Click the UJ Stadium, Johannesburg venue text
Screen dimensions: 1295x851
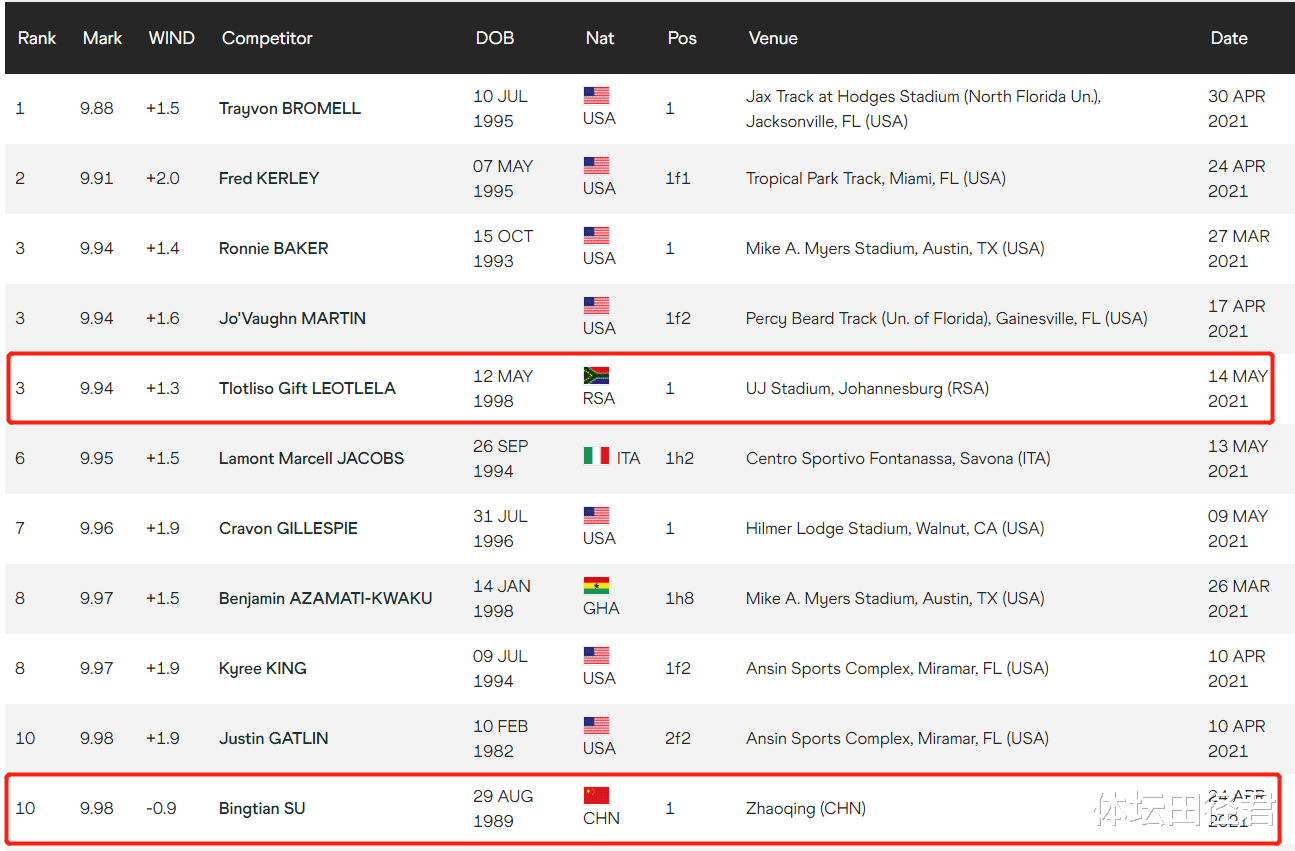pos(867,388)
